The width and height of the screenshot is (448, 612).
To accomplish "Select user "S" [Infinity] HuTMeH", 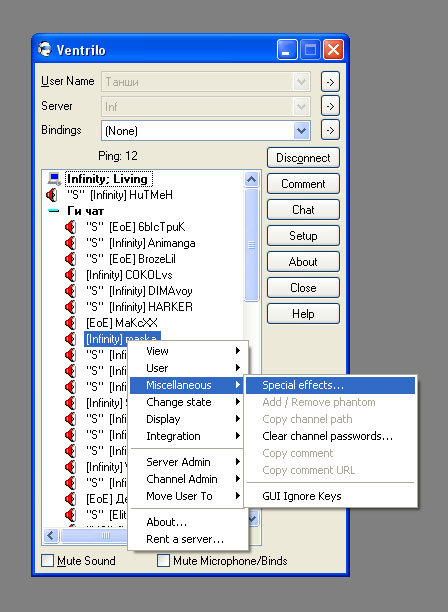I will pyautogui.click(x=120, y=194).
